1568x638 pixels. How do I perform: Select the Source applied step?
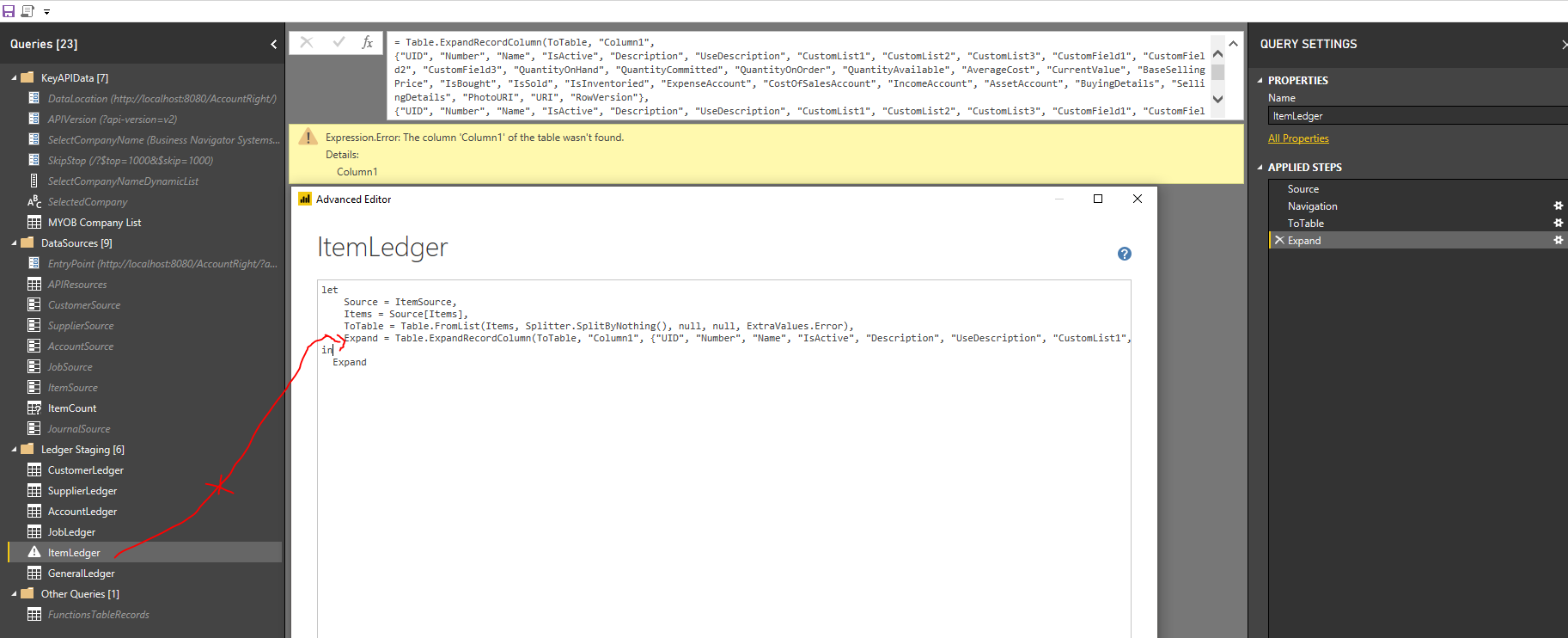tap(1419, 189)
